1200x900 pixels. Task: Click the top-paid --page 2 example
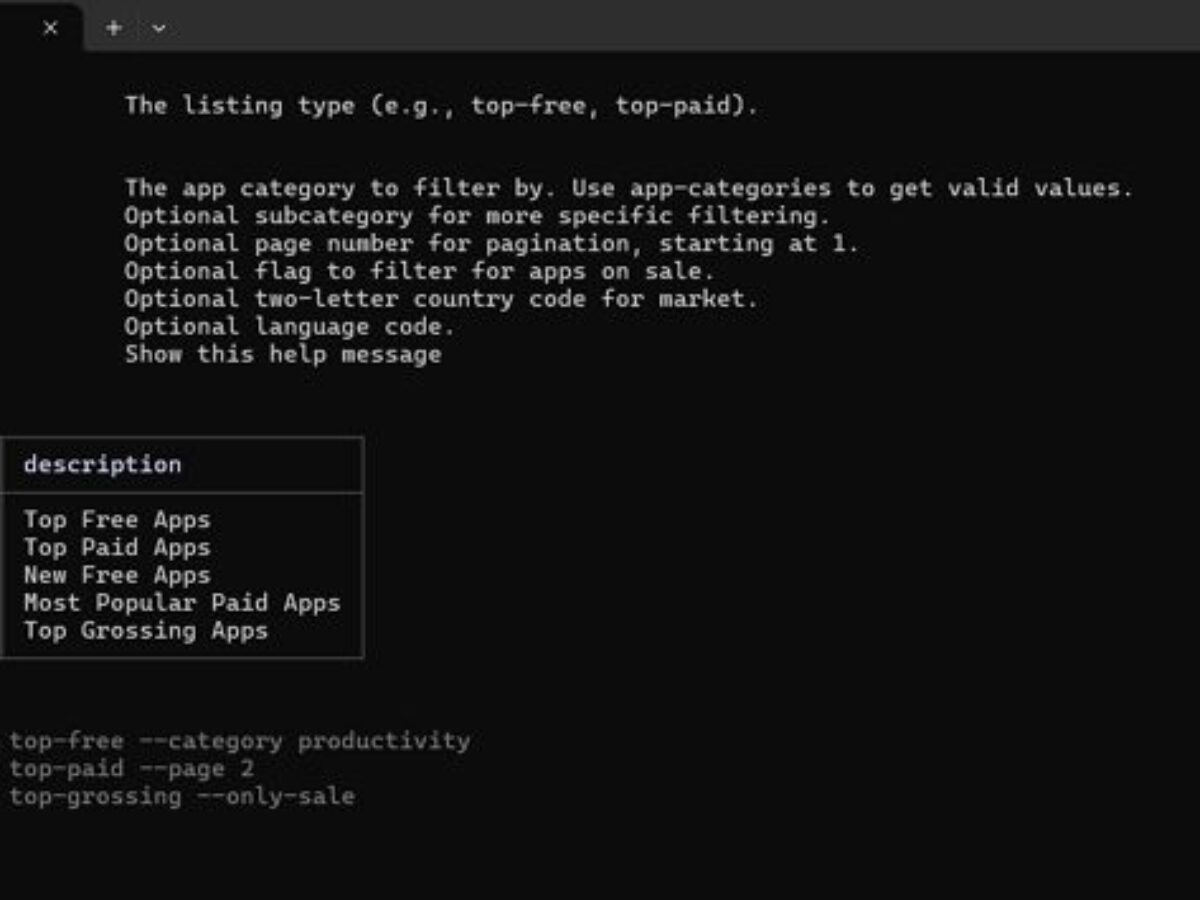pos(132,769)
